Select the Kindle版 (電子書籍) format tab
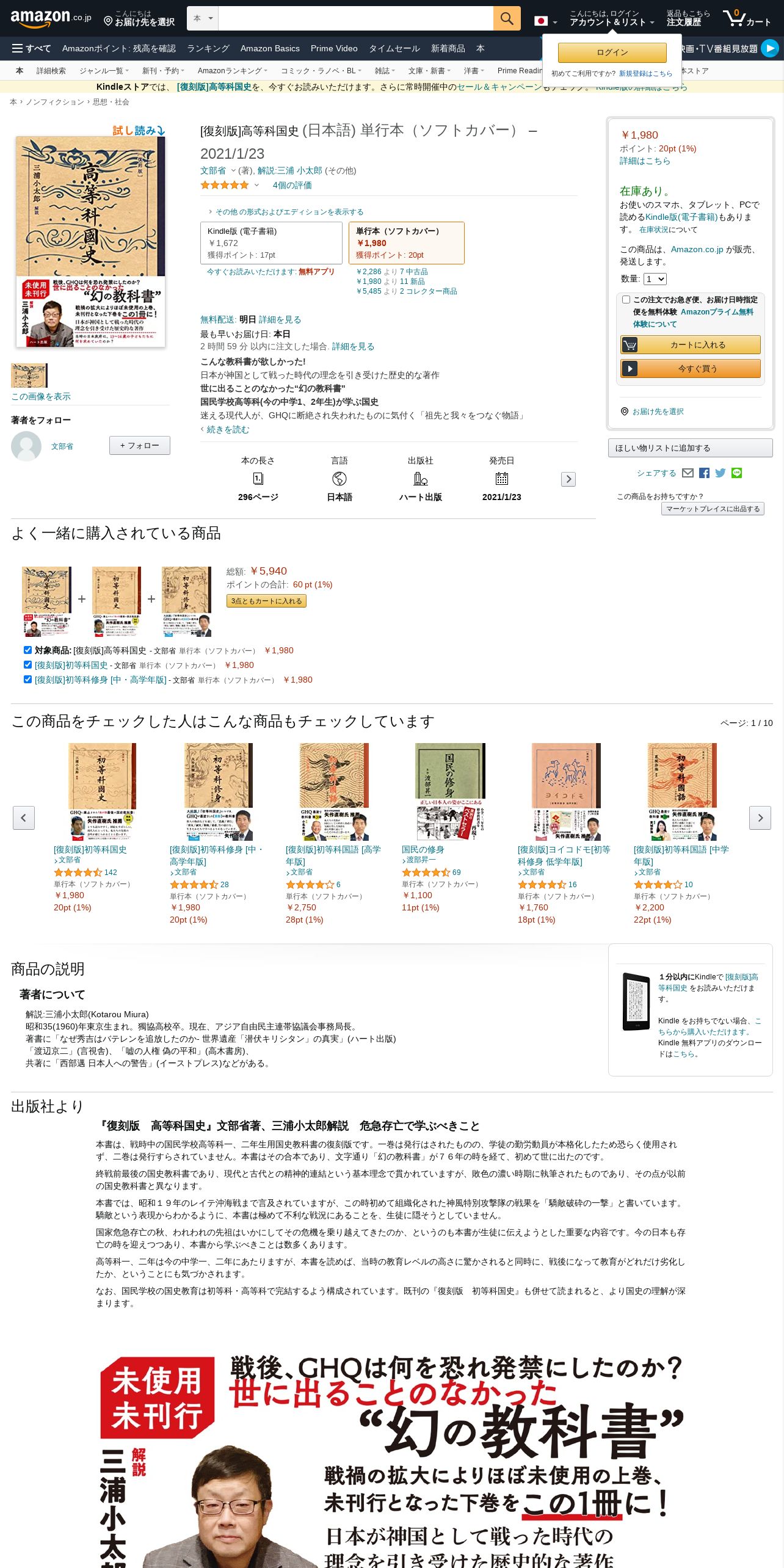784x1568 pixels. pos(271,243)
